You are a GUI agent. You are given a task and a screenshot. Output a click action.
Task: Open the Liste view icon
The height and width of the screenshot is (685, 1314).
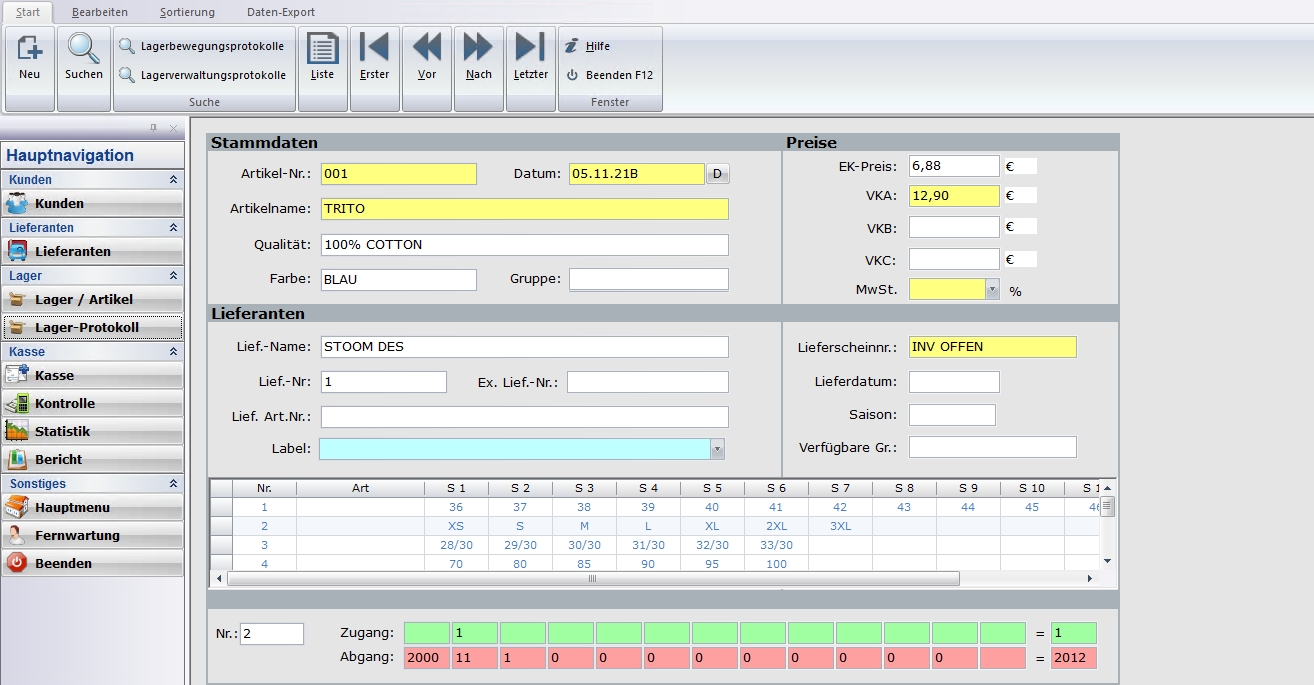coord(322,57)
